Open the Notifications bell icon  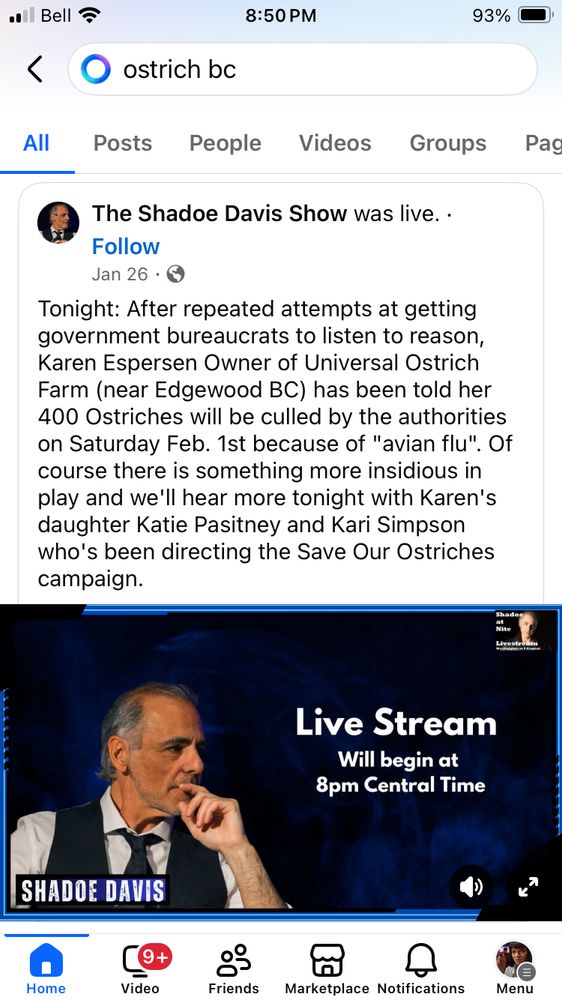(x=421, y=960)
